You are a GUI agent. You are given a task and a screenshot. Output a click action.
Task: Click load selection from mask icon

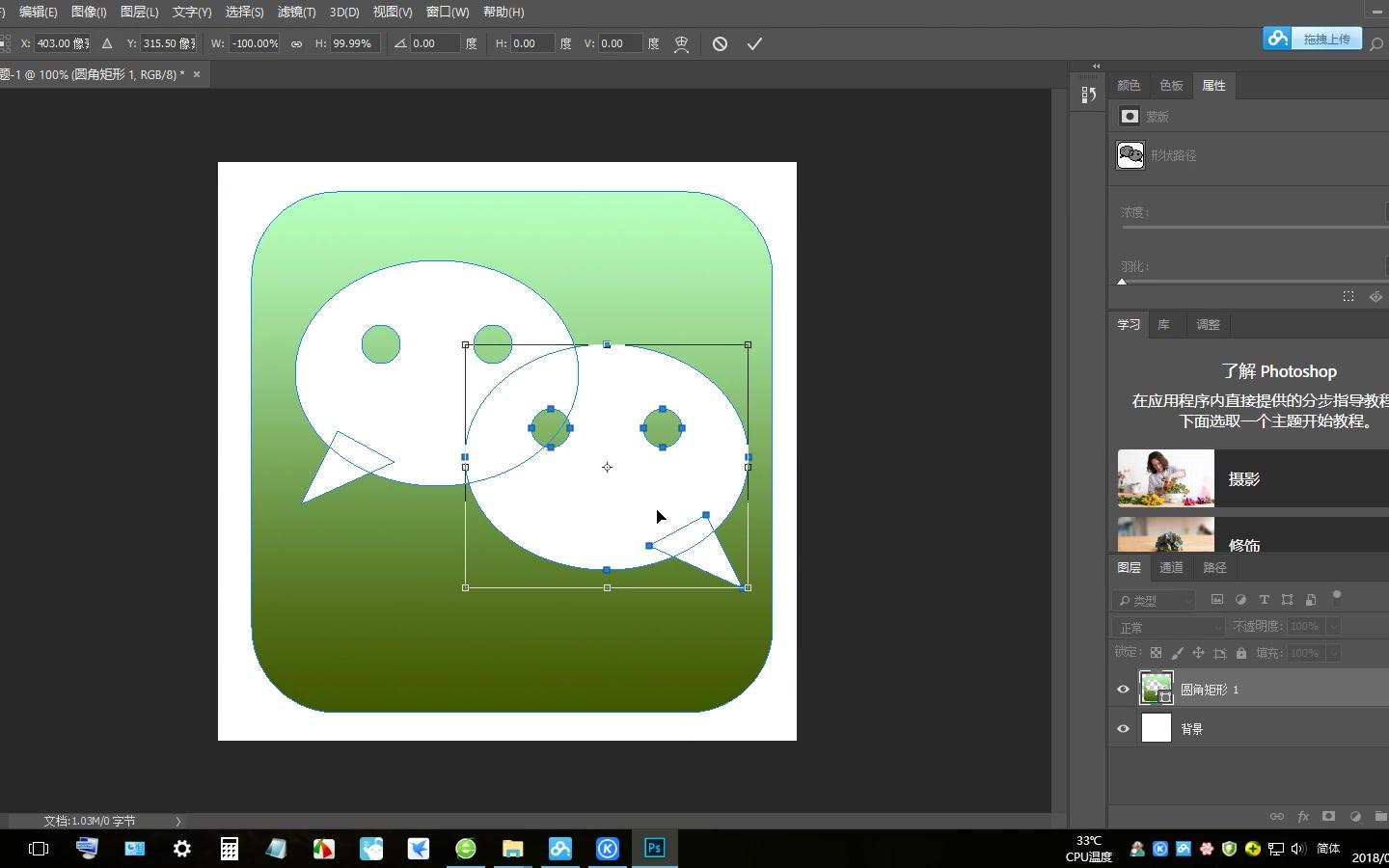pyautogui.click(x=1348, y=296)
